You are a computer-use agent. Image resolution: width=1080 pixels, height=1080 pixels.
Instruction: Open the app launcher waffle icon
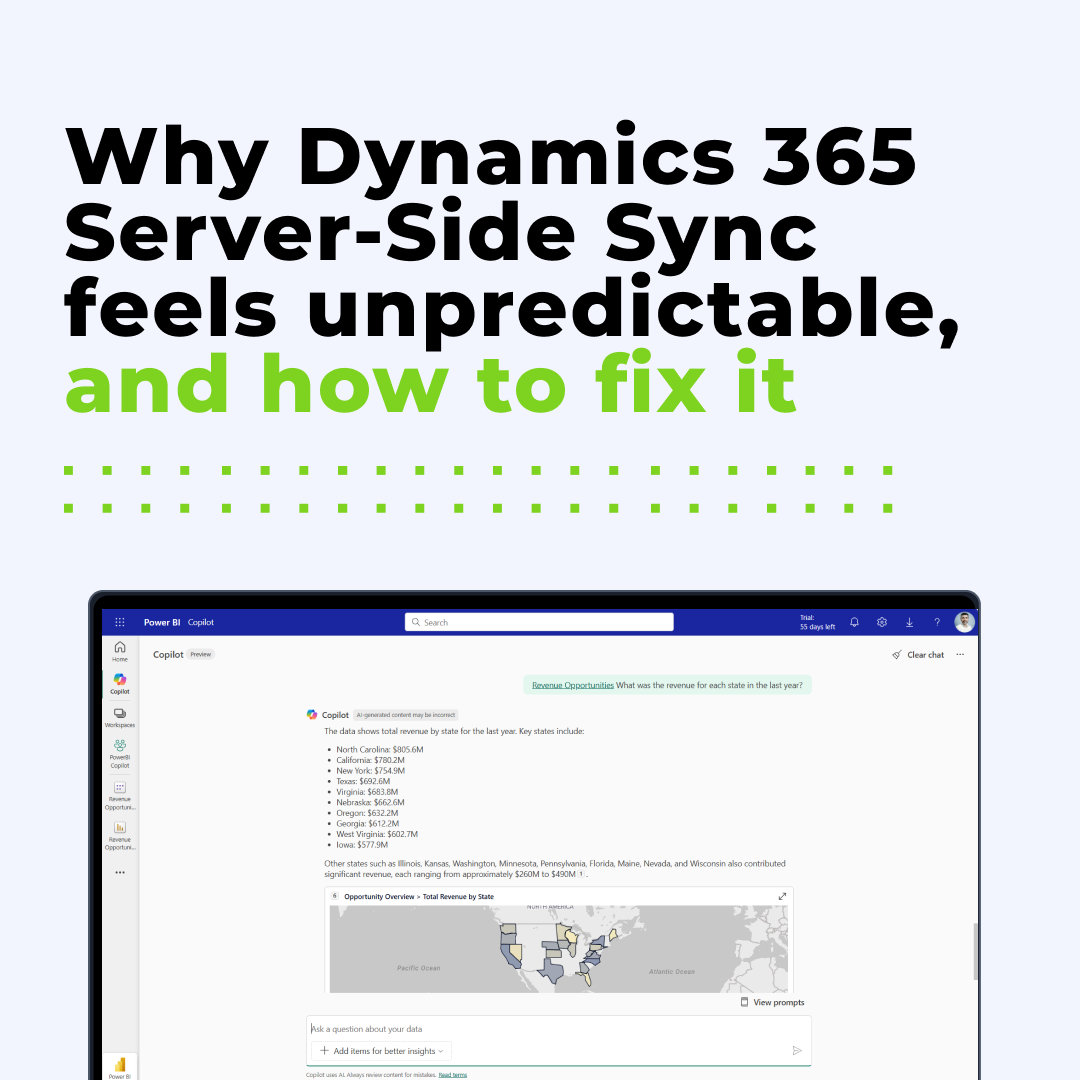point(120,622)
